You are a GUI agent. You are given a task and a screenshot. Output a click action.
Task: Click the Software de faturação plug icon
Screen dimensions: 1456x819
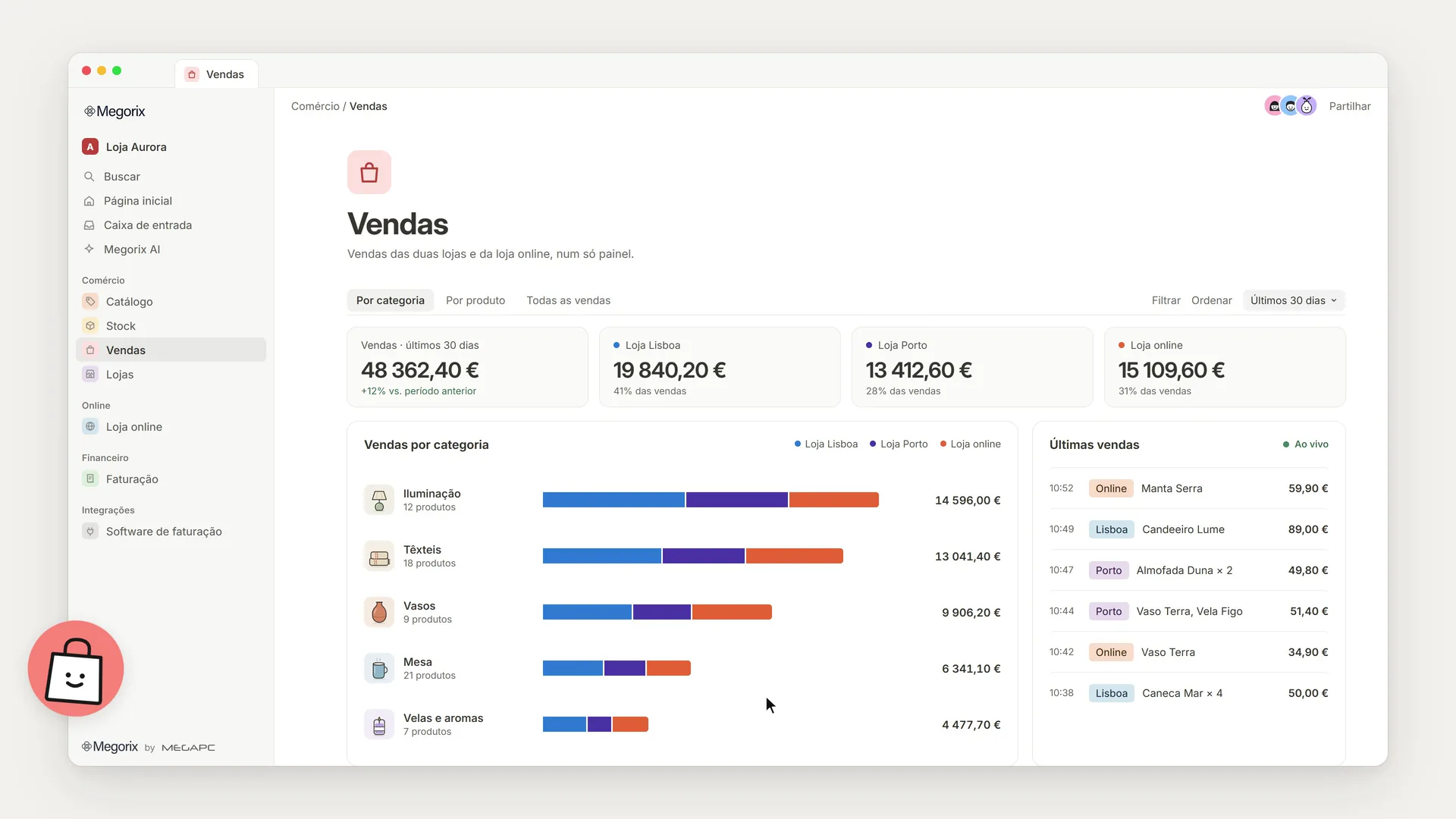90,532
